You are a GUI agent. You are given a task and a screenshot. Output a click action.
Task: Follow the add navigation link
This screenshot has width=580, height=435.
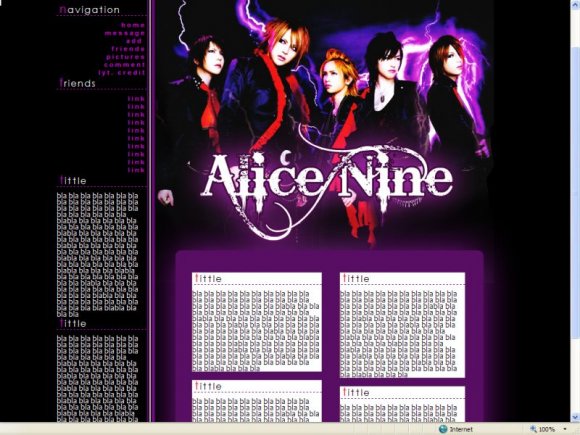[134, 41]
